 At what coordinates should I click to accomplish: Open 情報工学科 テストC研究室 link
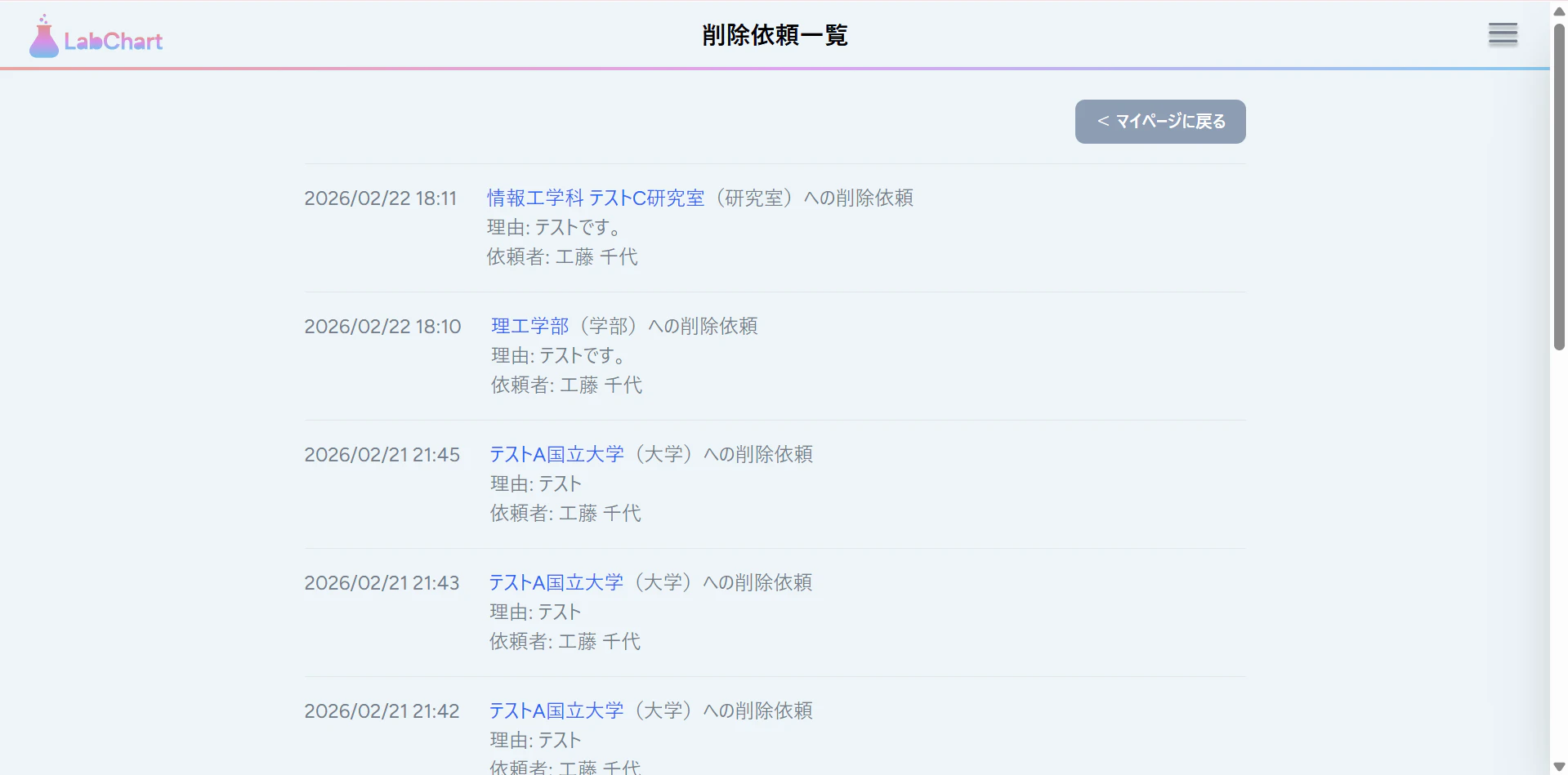pyautogui.click(x=596, y=198)
